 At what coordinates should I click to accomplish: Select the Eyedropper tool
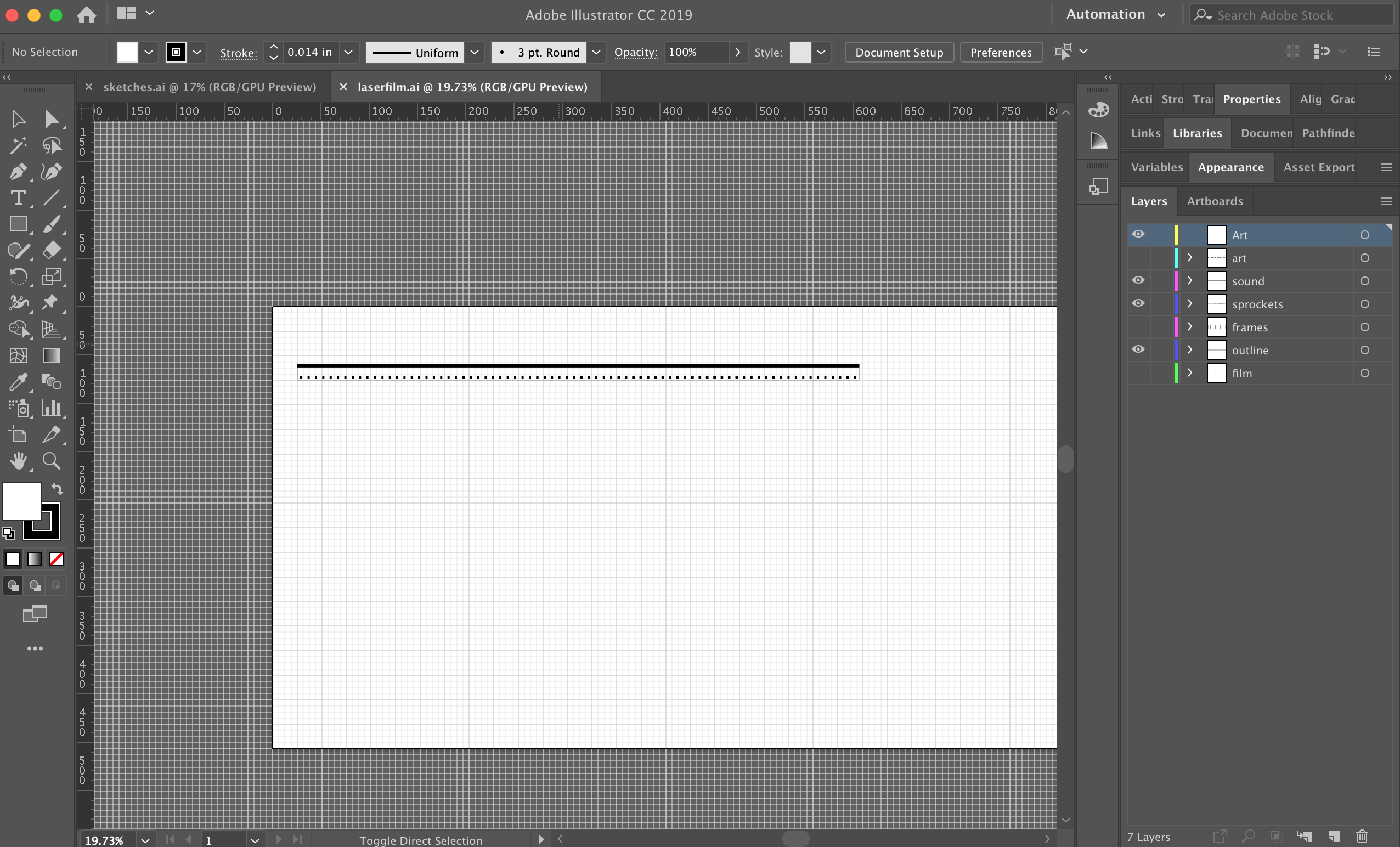pos(18,382)
